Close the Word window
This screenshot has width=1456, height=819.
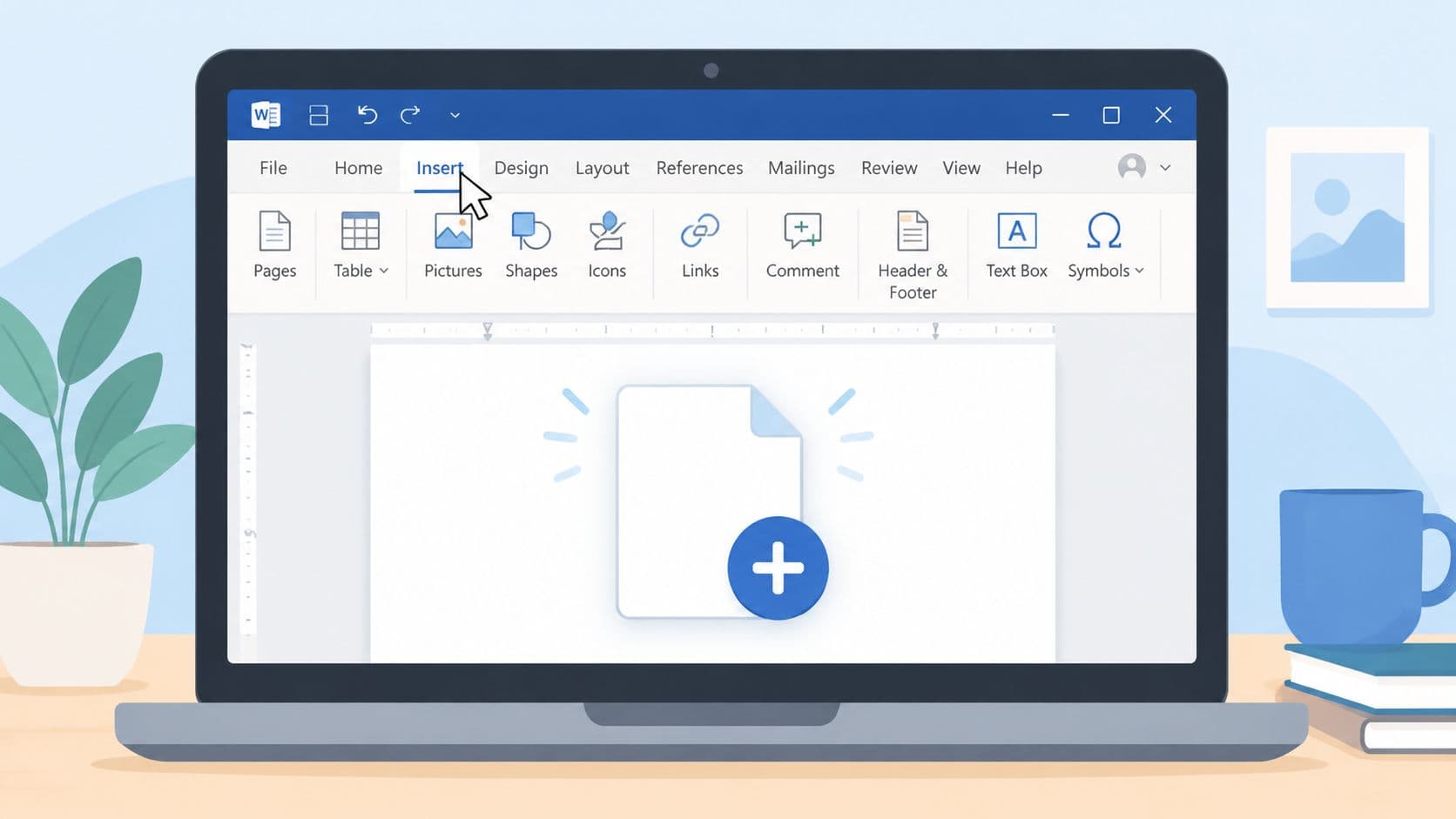(x=1163, y=115)
